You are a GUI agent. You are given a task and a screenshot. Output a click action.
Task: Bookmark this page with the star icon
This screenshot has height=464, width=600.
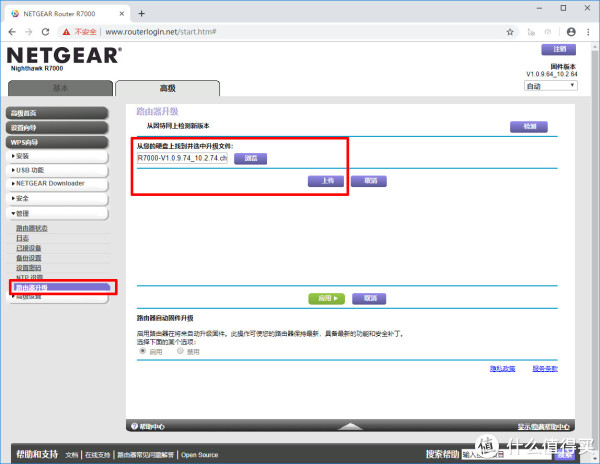coord(510,32)
